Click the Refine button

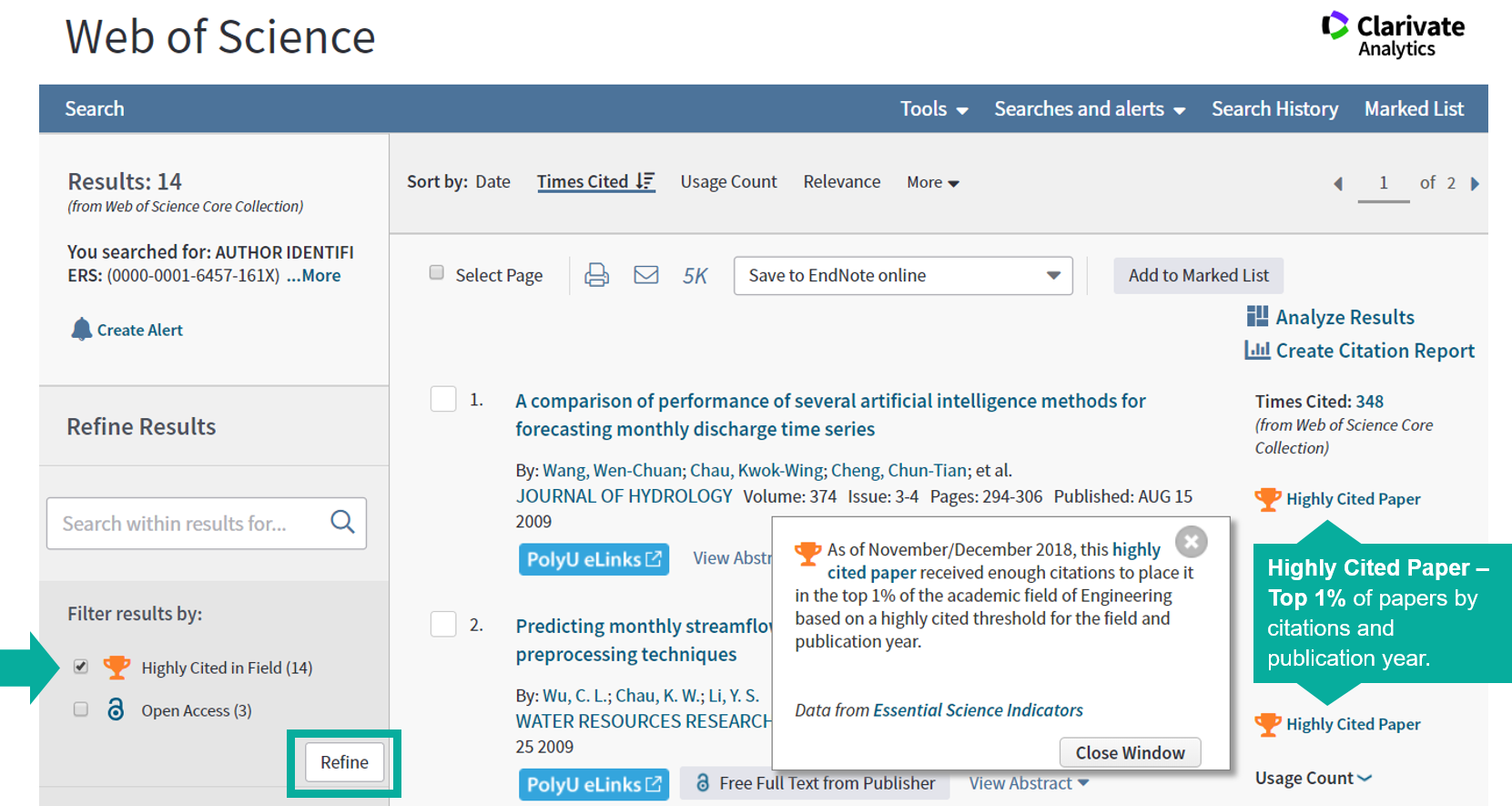(344, 762)
